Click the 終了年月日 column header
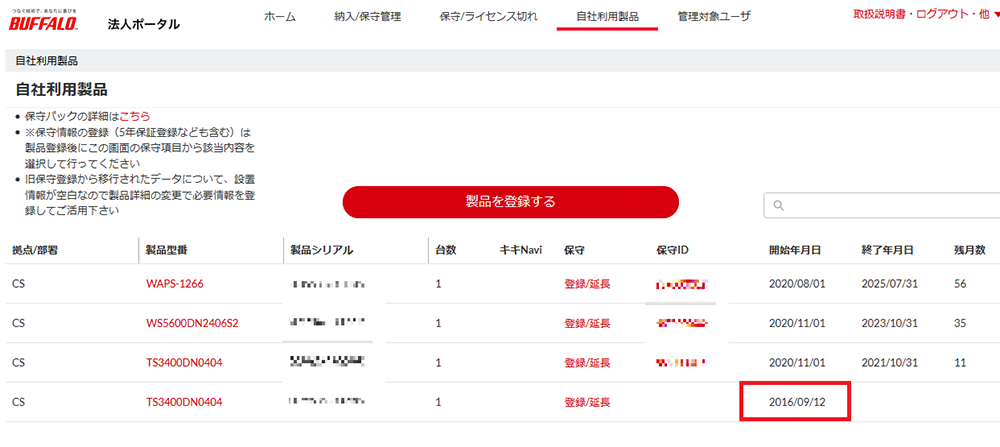Image resolution: width=1000 pixels, height=447 pixels. (x=887, y=250)
